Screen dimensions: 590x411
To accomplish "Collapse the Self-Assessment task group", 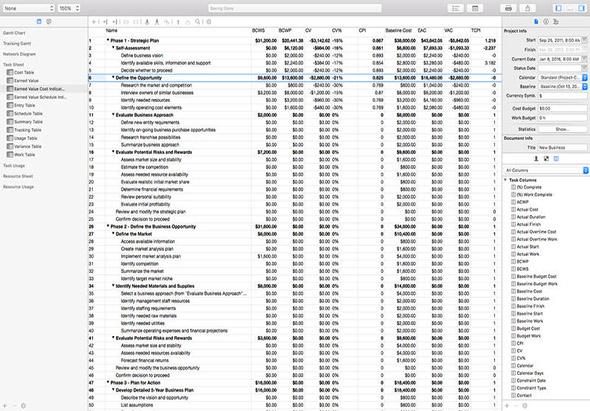I will [x=113, y=48].
